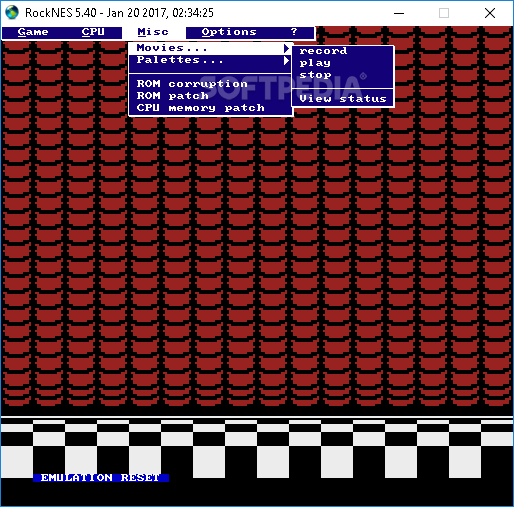This screenshot has height=507, width=514.
Task: Expand the Palettes submenu arrow
Action: [x=286, y=60]
